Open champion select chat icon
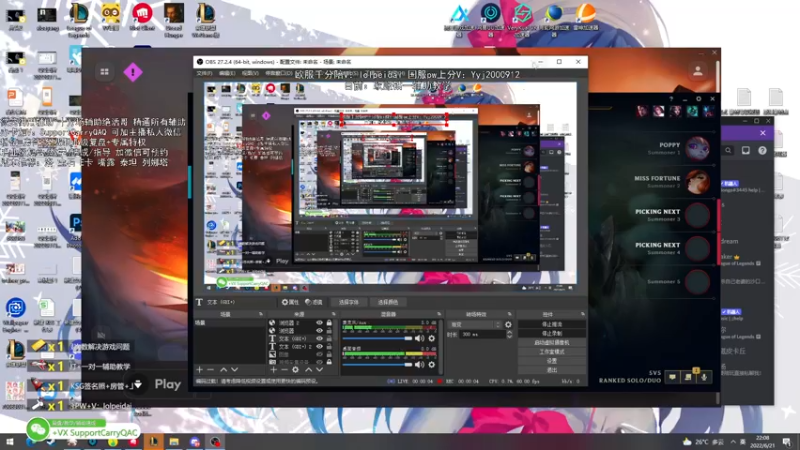Viewport: 800px width, 450px height. click(x=672, y=377)
